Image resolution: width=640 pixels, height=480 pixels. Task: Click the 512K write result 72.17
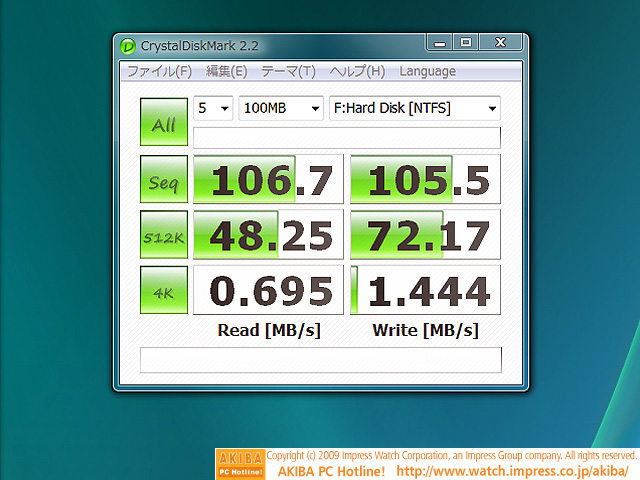pyautogui.click(x=425, y=234)
